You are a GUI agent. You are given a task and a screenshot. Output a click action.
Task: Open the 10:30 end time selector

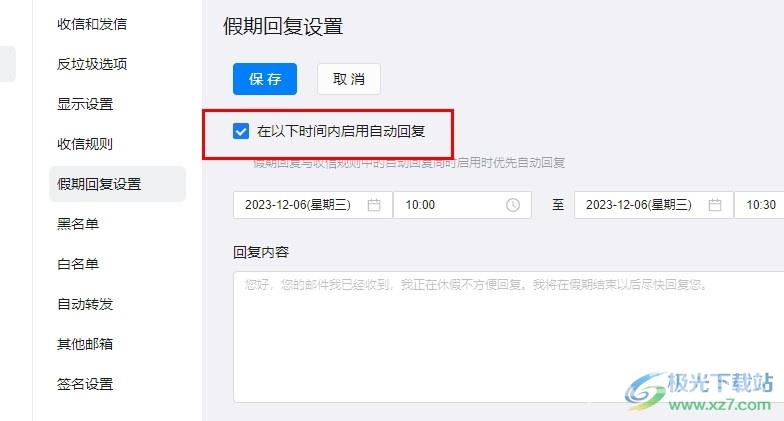(760, 205)
